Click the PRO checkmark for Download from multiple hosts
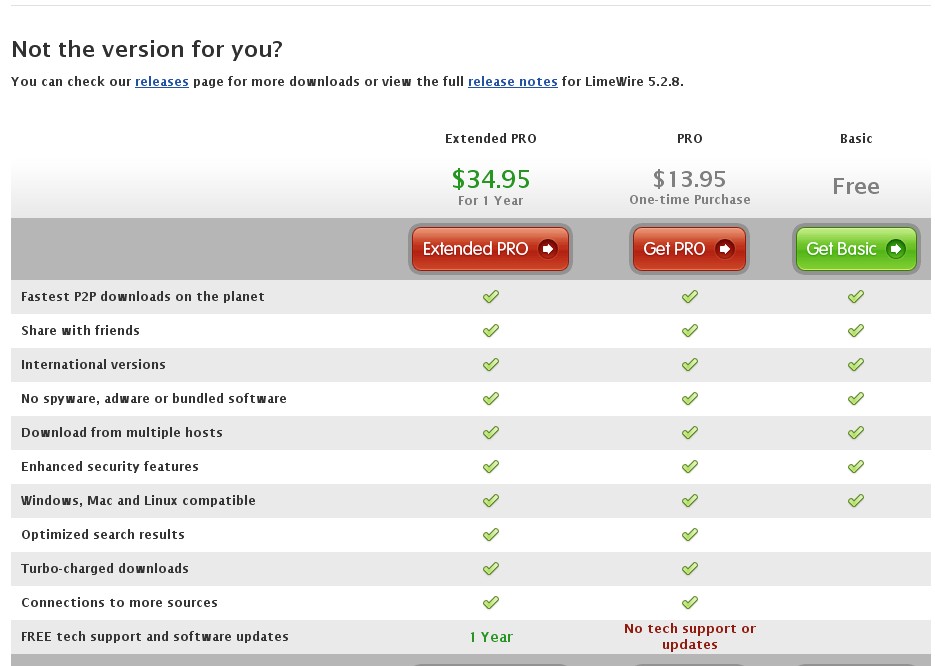The height and width of the screenshot is (666, 935). click(x=690, y=432)
